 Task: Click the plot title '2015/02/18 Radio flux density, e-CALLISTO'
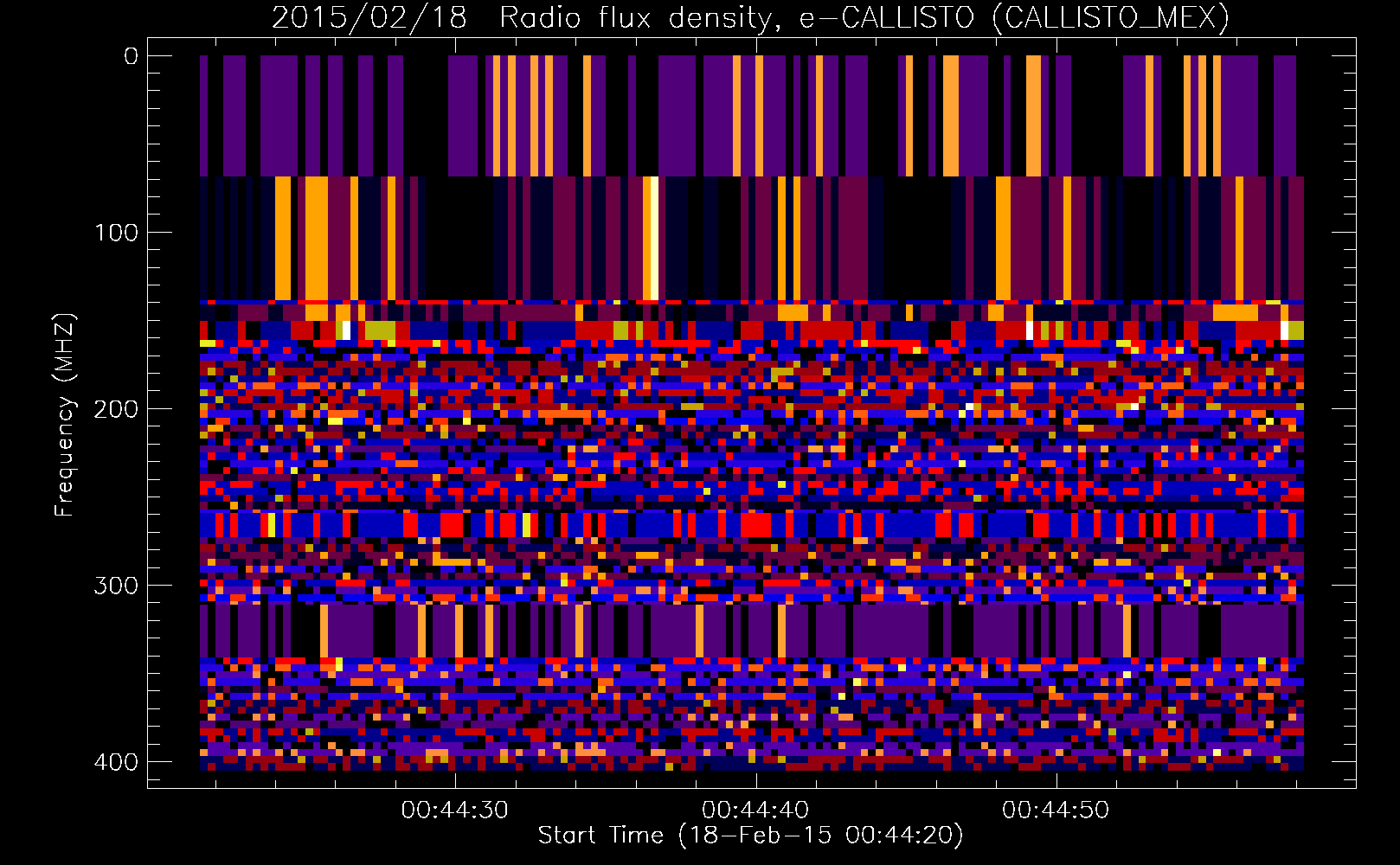coord(751,17)
